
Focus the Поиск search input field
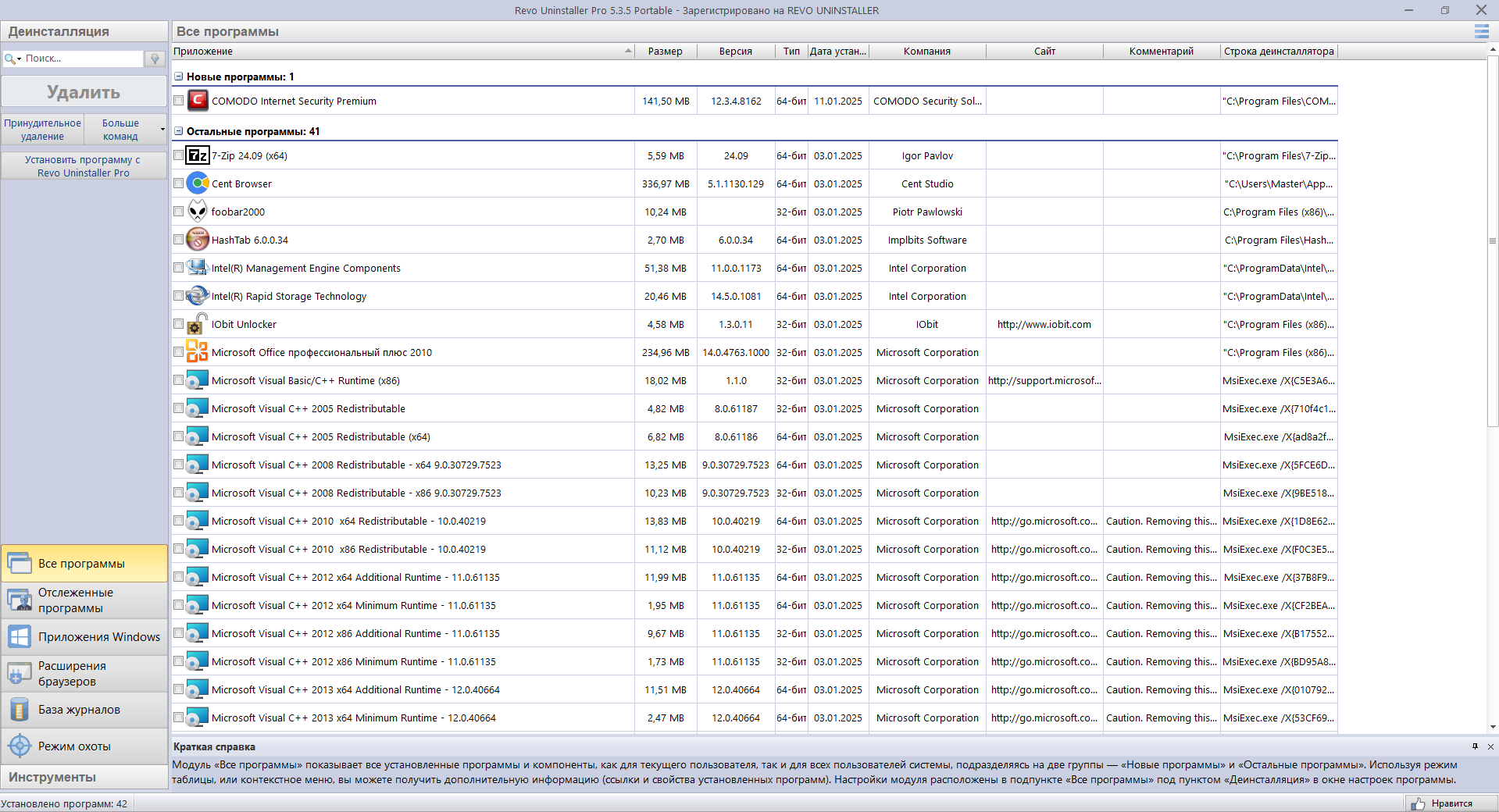(82, 59)
